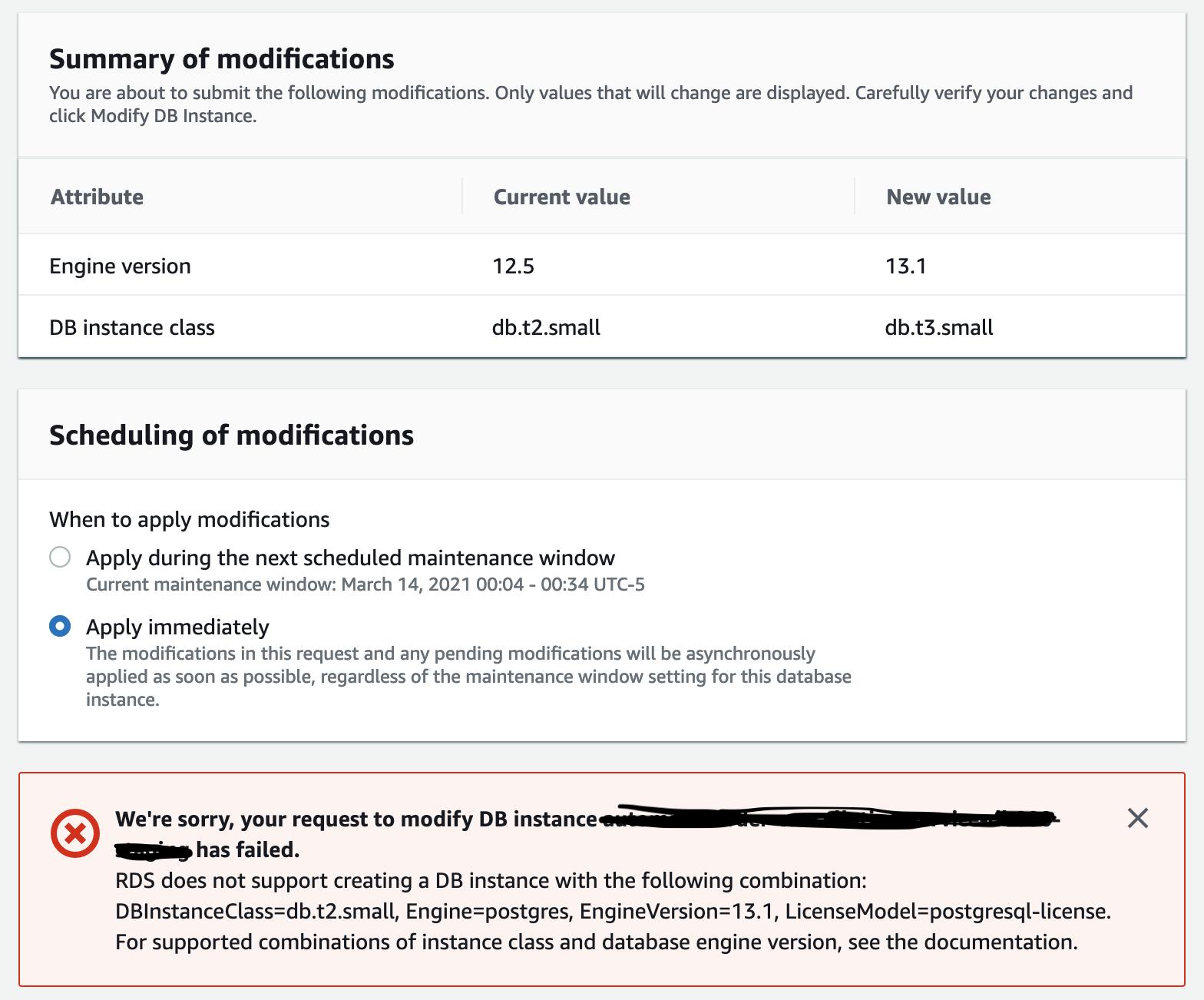Screen dimensions: 1204x1000
Task: Click the db.t2.small current value cell
Action: (546, 327)
